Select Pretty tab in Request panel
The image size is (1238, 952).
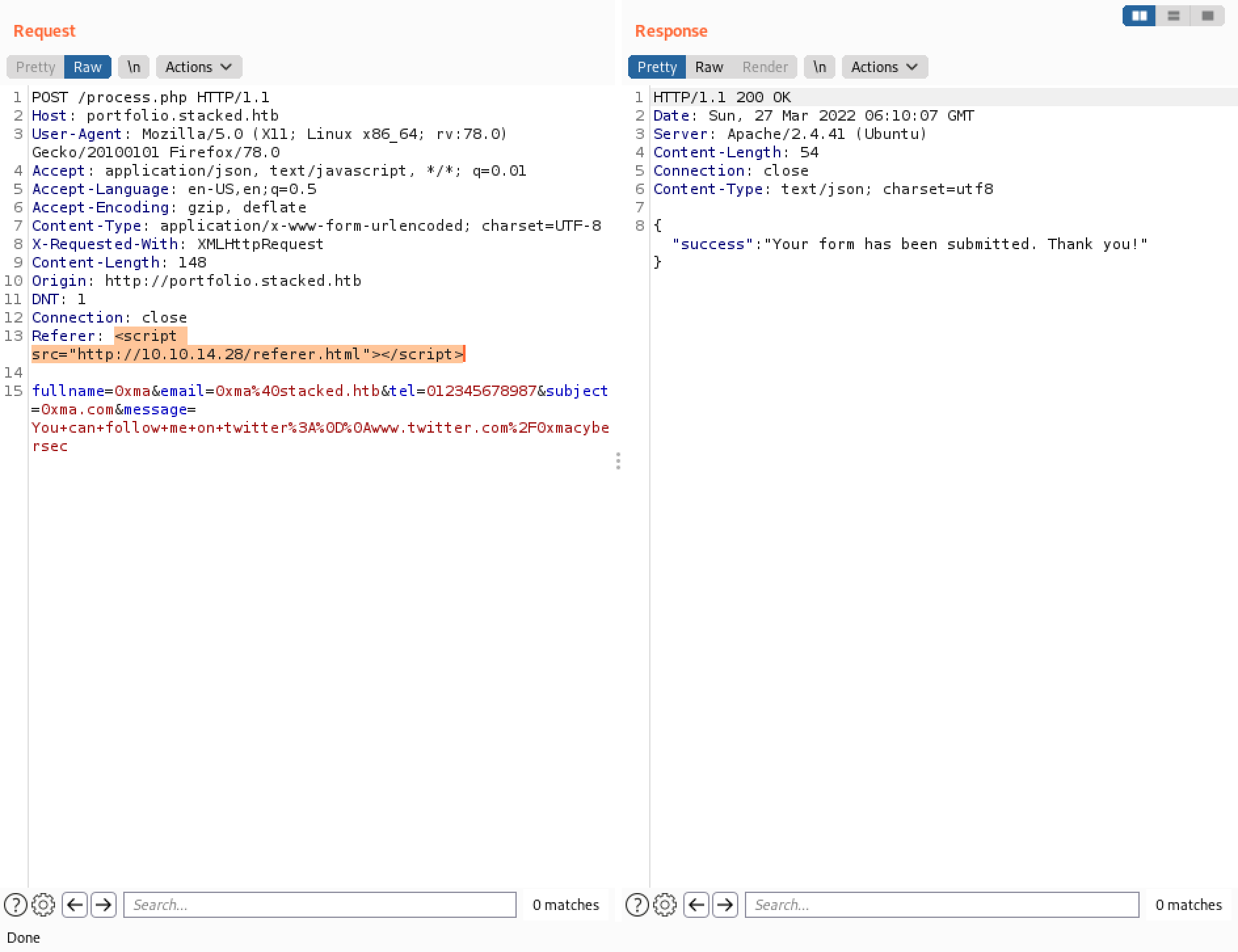35,67
